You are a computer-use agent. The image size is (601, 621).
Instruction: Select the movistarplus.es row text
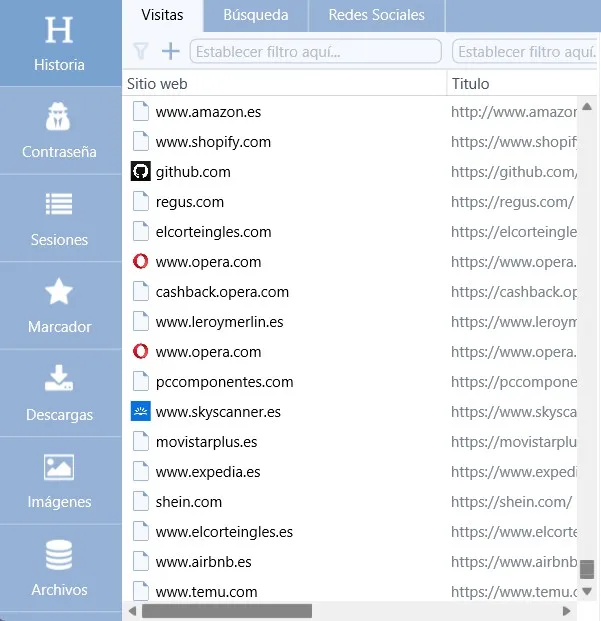(206, 442)
